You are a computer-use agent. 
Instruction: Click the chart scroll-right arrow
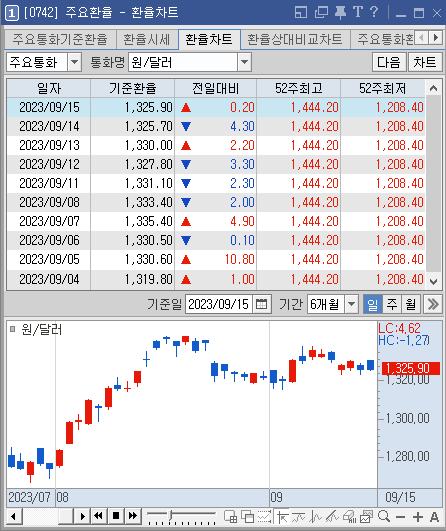pos(82,517)
